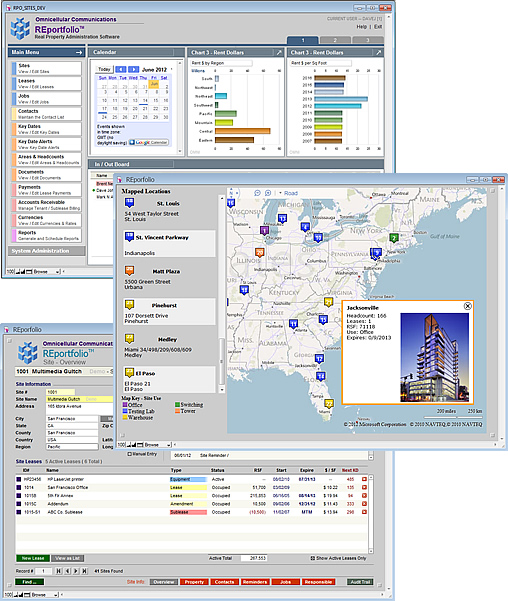The image size is (508, 601).
Task: Click the yellow Medley marker icon in the list
Action: coord(129,338)
